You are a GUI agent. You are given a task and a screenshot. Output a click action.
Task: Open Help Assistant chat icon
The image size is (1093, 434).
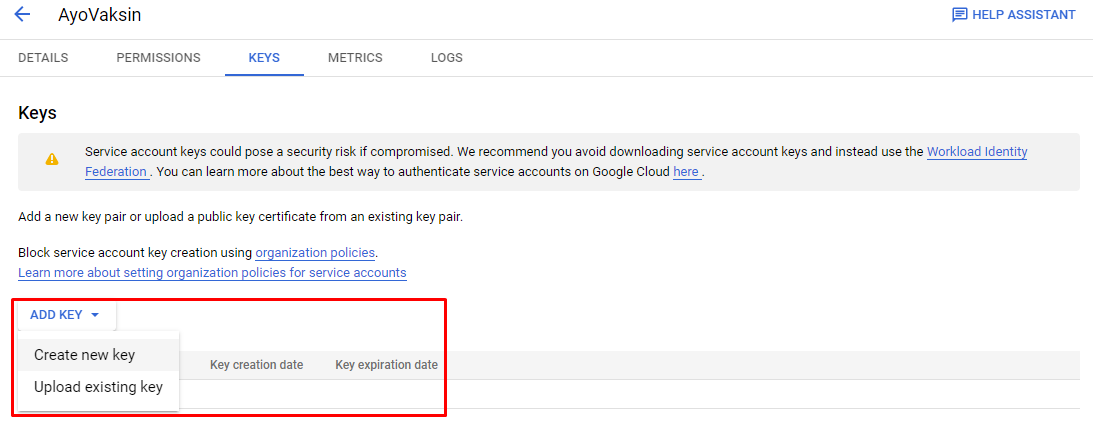coord(959,15)
